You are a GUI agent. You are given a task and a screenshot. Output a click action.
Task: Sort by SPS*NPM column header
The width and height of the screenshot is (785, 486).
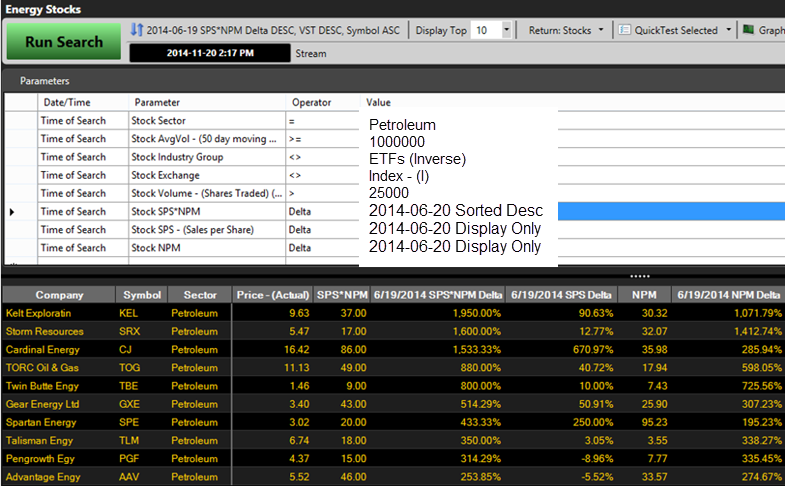(x=342, y=295)
